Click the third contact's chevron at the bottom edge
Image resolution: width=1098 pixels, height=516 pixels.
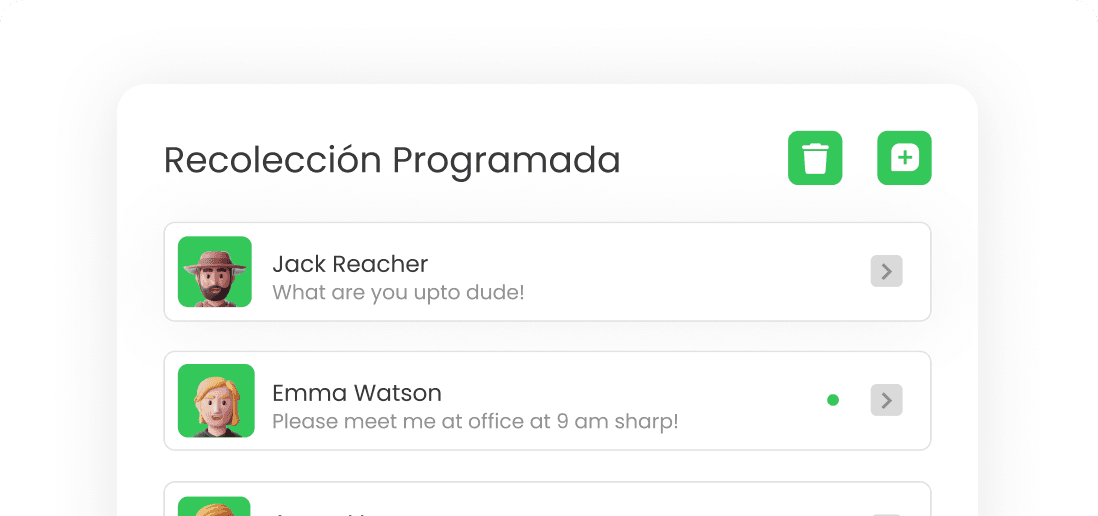click(887, 515)
